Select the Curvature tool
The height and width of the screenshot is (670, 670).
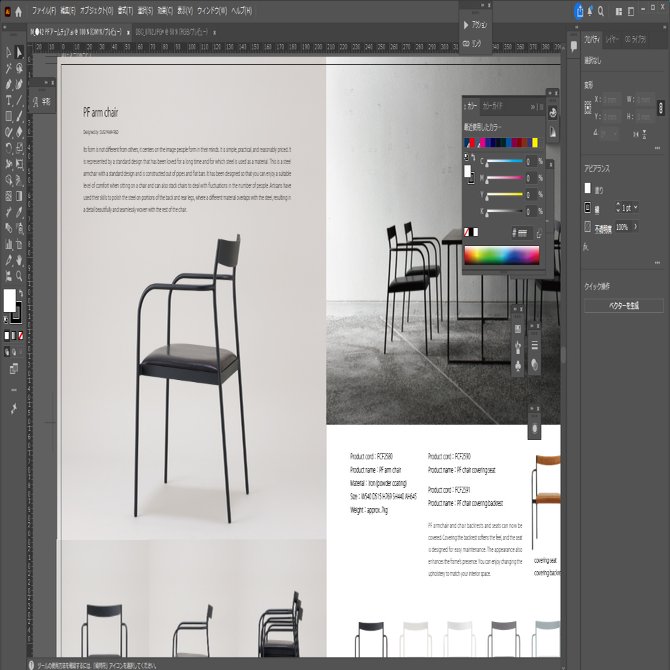[x=19, y=84]
